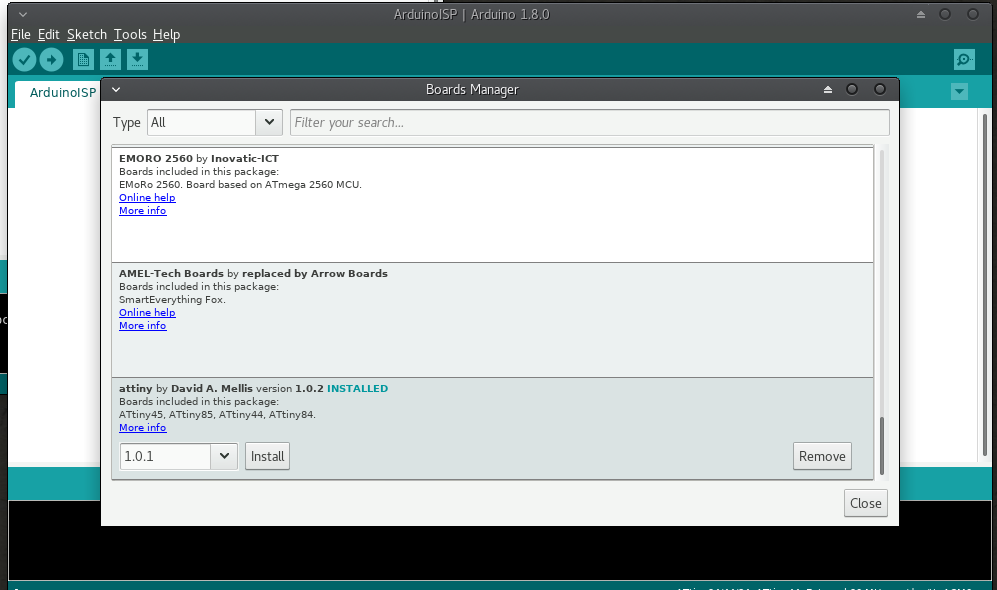This screenshot has height=590, width=997.
Task: Close the Boards Manager dialog with Close button
Action: pos(865,503)
